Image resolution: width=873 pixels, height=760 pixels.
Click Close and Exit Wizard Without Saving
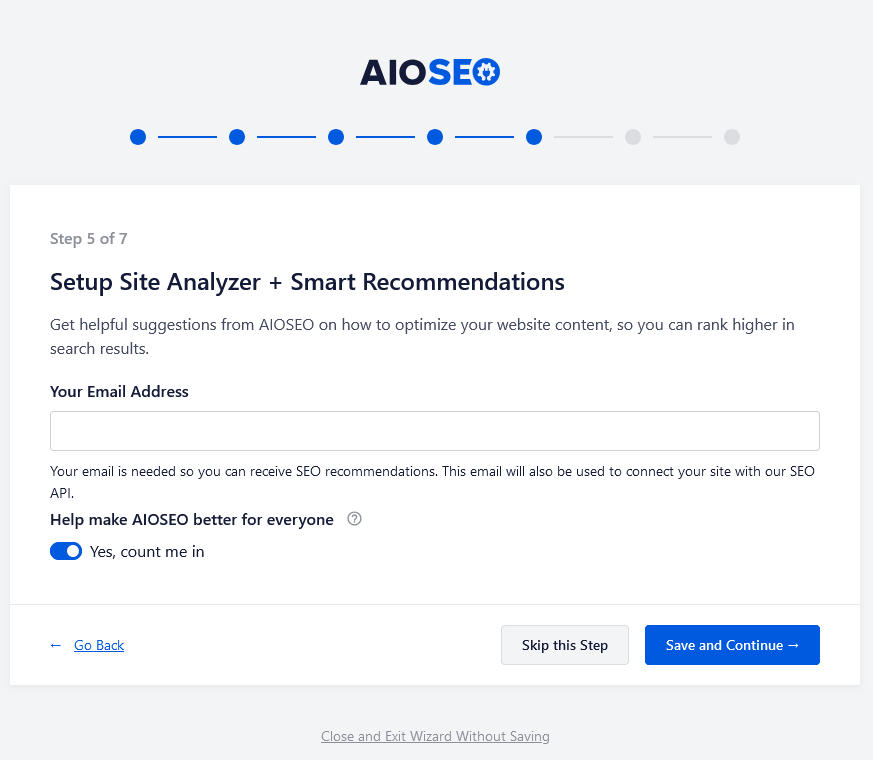435,736
